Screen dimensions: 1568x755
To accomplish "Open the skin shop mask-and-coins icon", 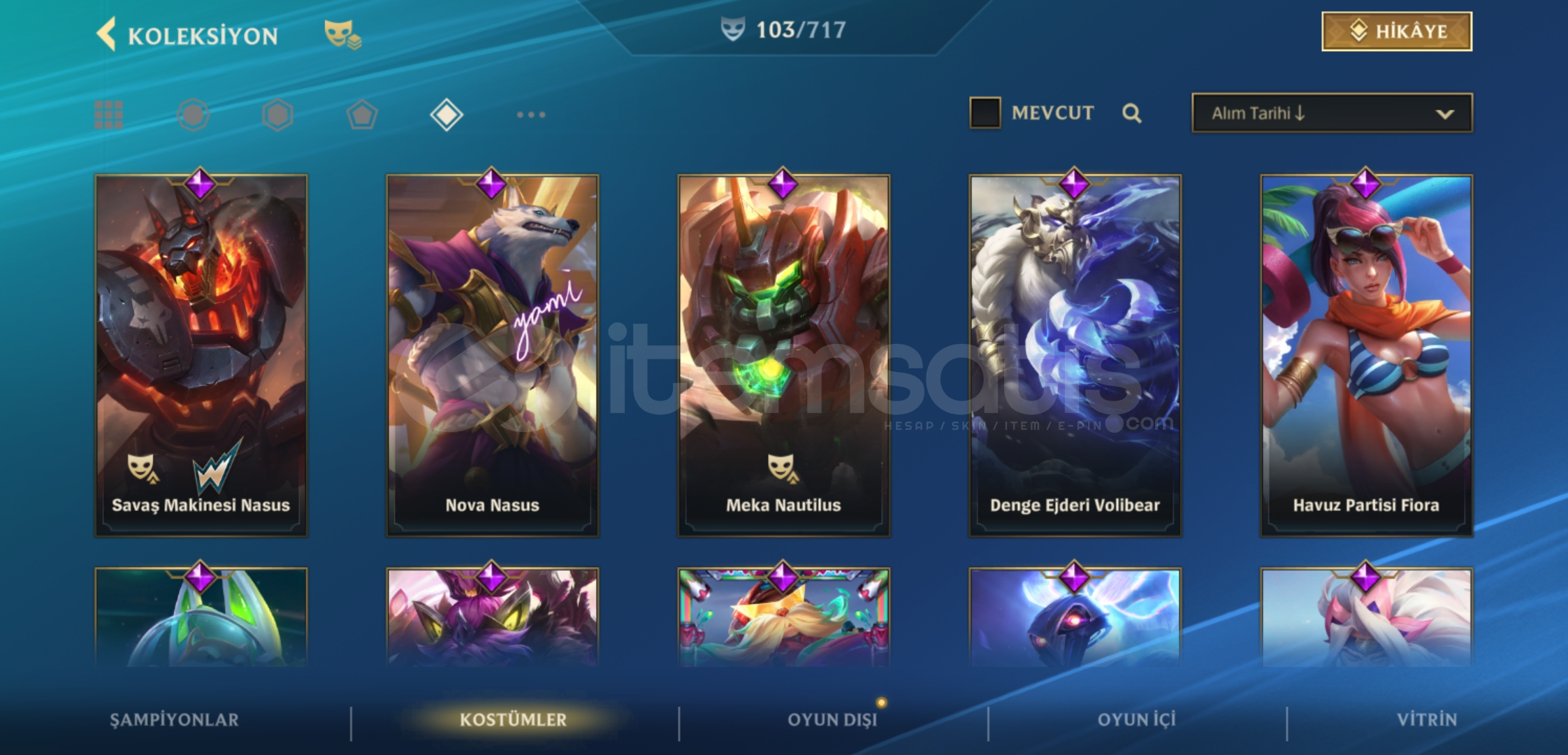I will point(342,34).
